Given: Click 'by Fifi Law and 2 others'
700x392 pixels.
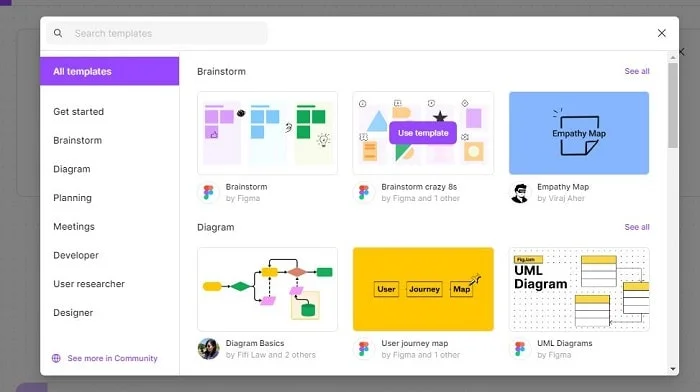Looking at the screenshot, I should (x=271, y=355).
